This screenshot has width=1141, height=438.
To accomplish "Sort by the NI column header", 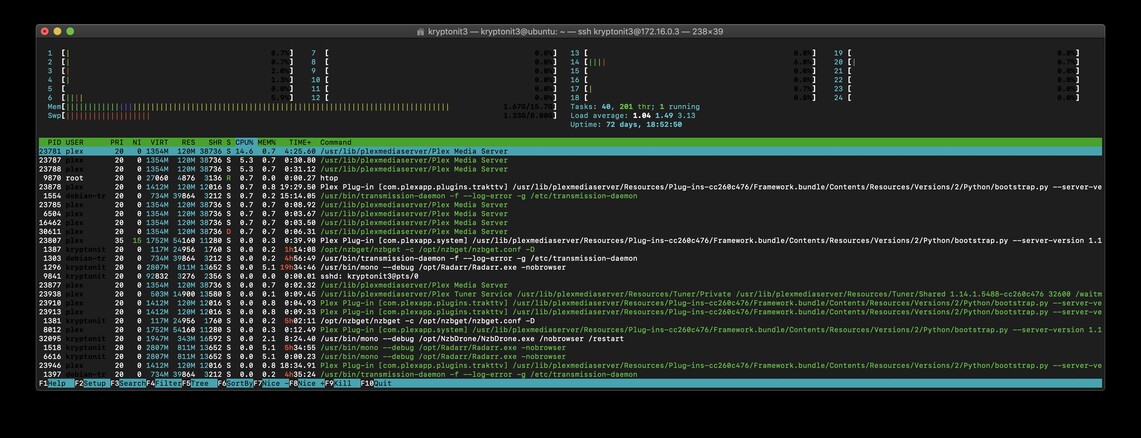I will click(136, 143).
